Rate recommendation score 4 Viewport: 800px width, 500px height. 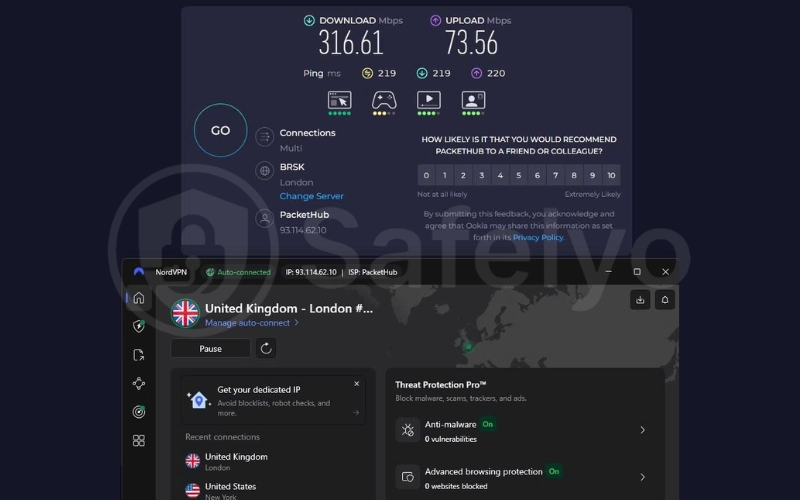coord(500,175)
